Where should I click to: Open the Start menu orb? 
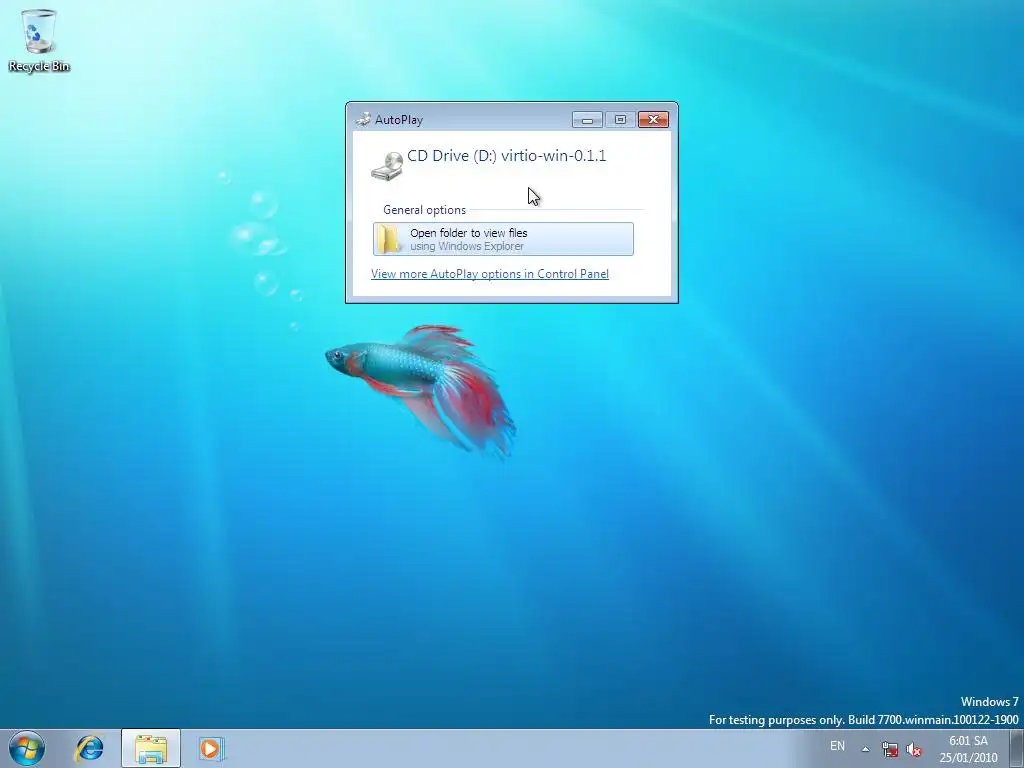[x=27, y=748]
